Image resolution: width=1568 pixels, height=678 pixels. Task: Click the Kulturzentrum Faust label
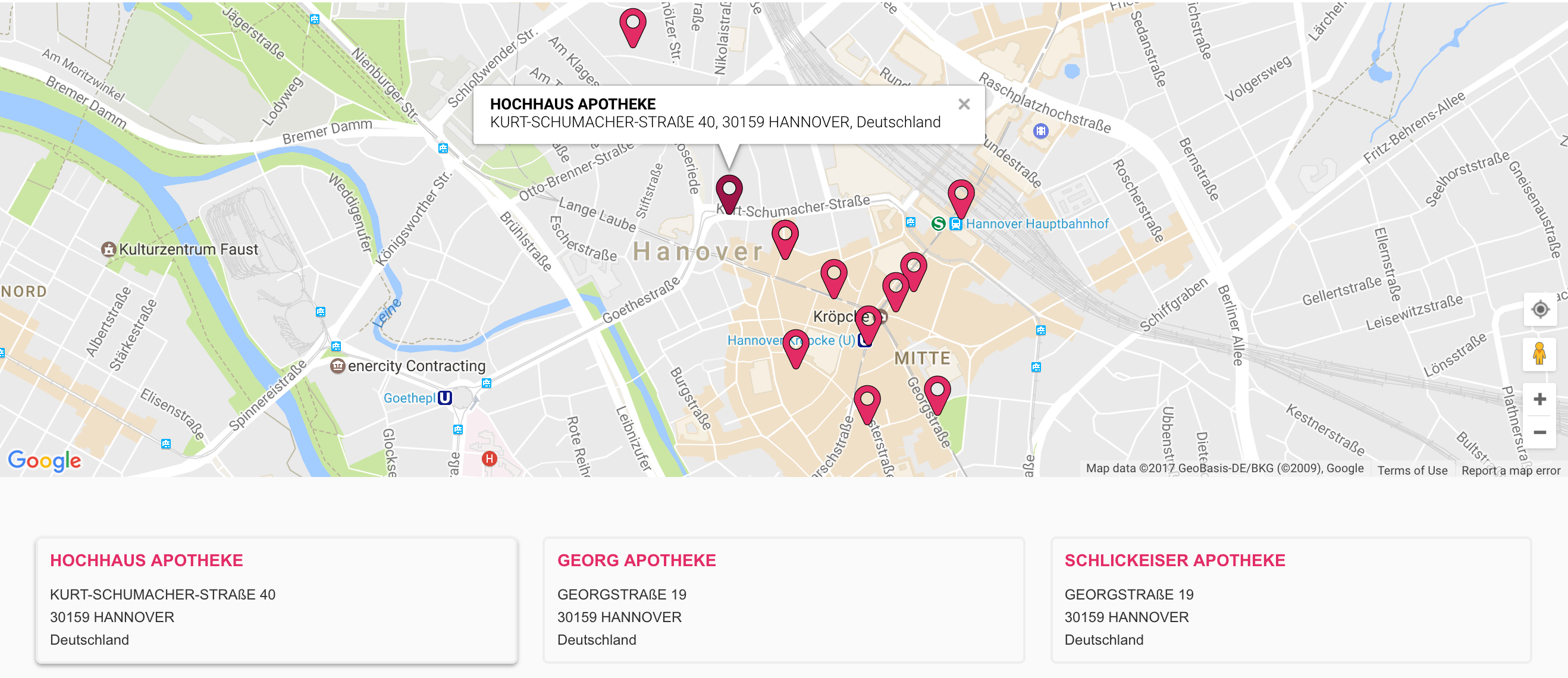pyautogui.click(x=189, y=249)
